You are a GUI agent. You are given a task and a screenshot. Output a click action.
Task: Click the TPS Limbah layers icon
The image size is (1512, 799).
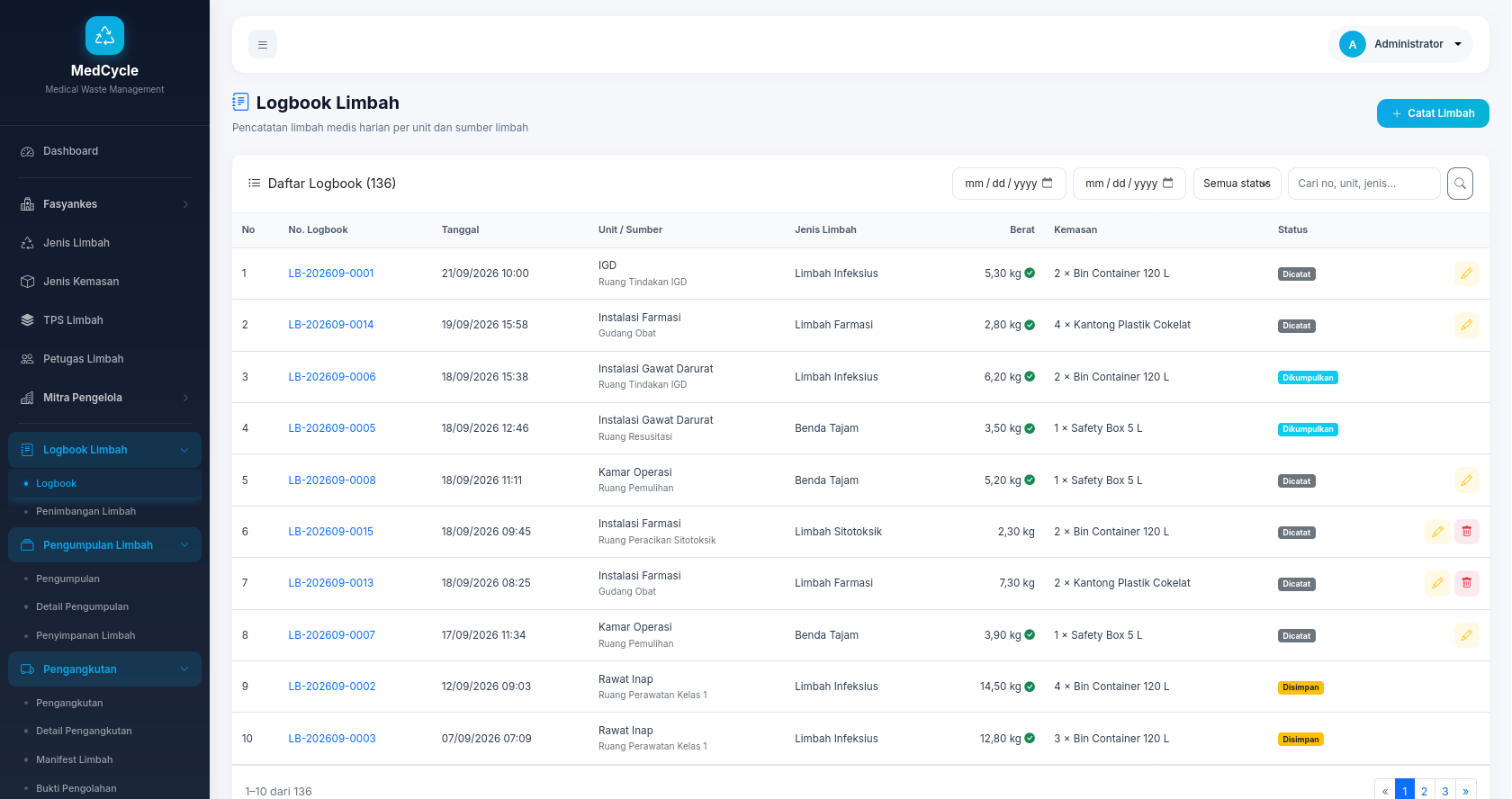pos(27,320)
